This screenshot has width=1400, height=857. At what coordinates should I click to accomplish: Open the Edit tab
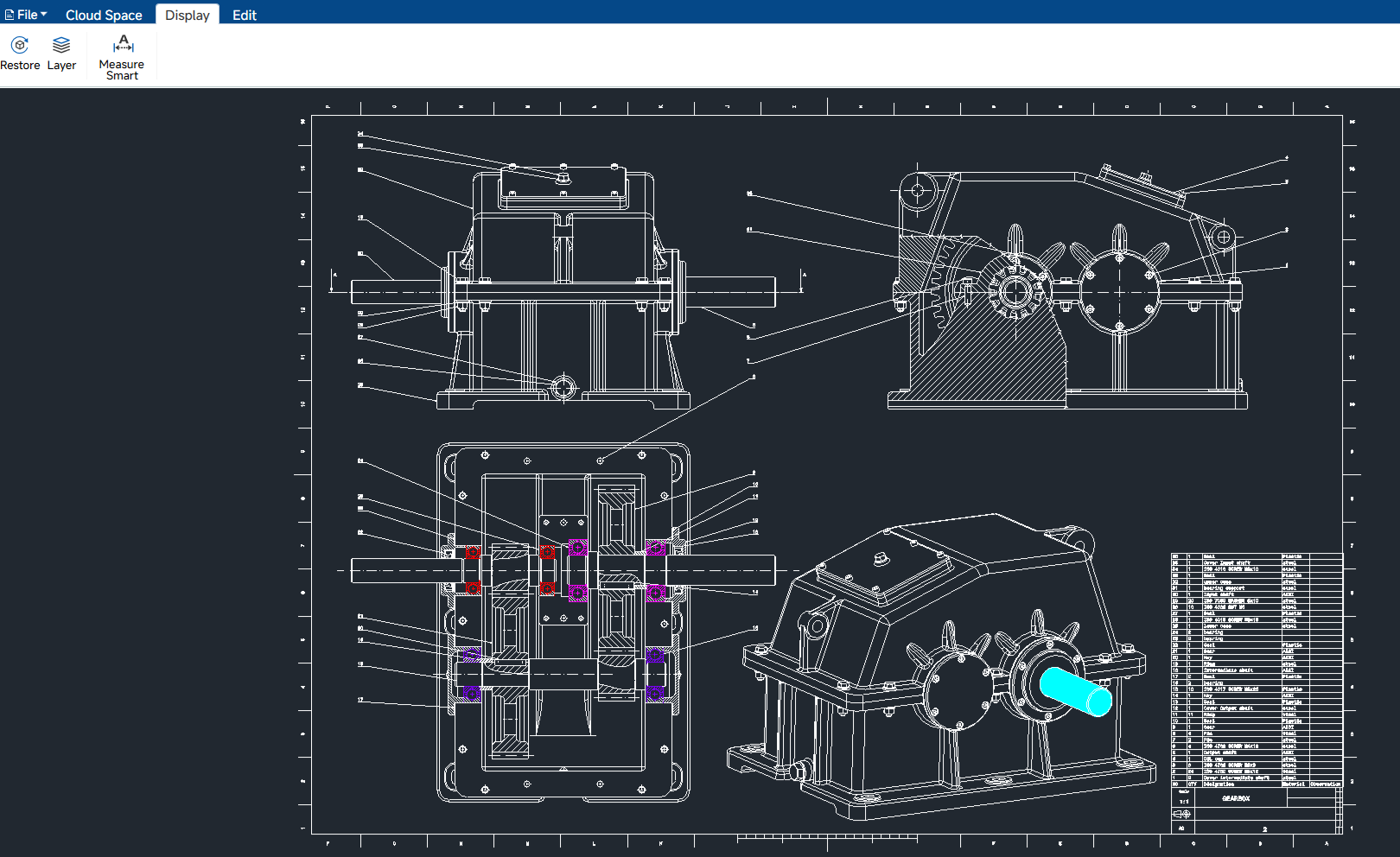(245, 15)
